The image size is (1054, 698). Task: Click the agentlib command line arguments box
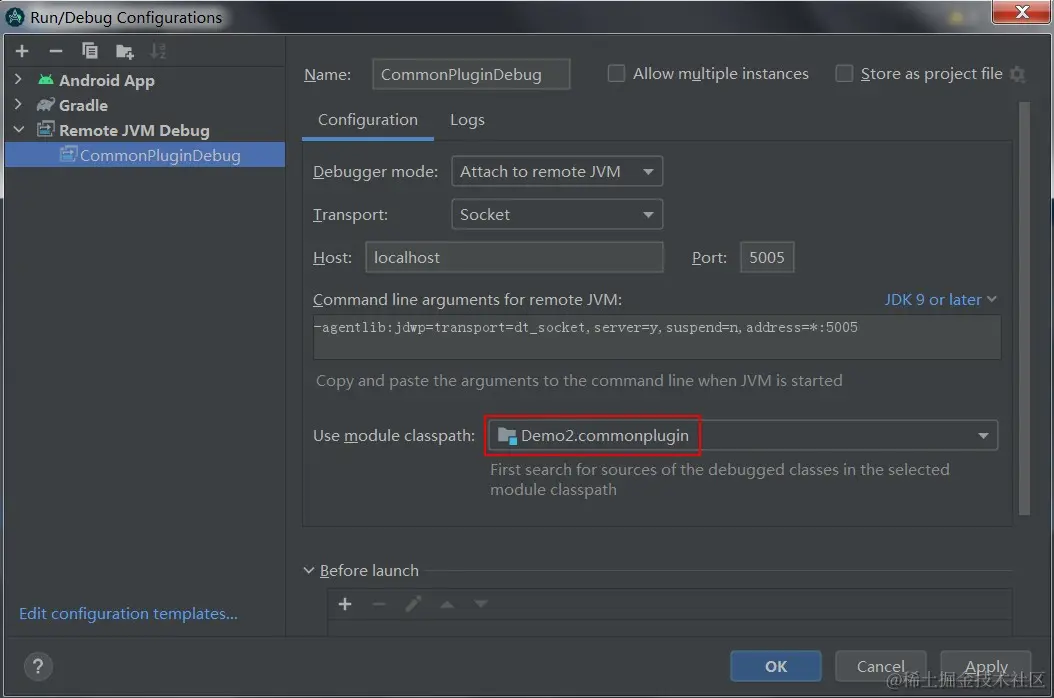[x=657, y=336]
